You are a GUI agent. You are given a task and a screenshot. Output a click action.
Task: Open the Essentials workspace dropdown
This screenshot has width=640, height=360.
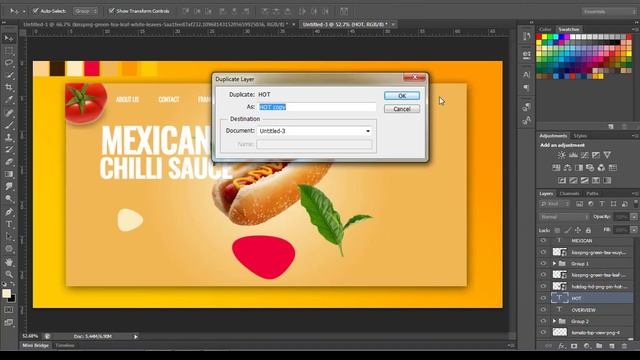[608, 11]
